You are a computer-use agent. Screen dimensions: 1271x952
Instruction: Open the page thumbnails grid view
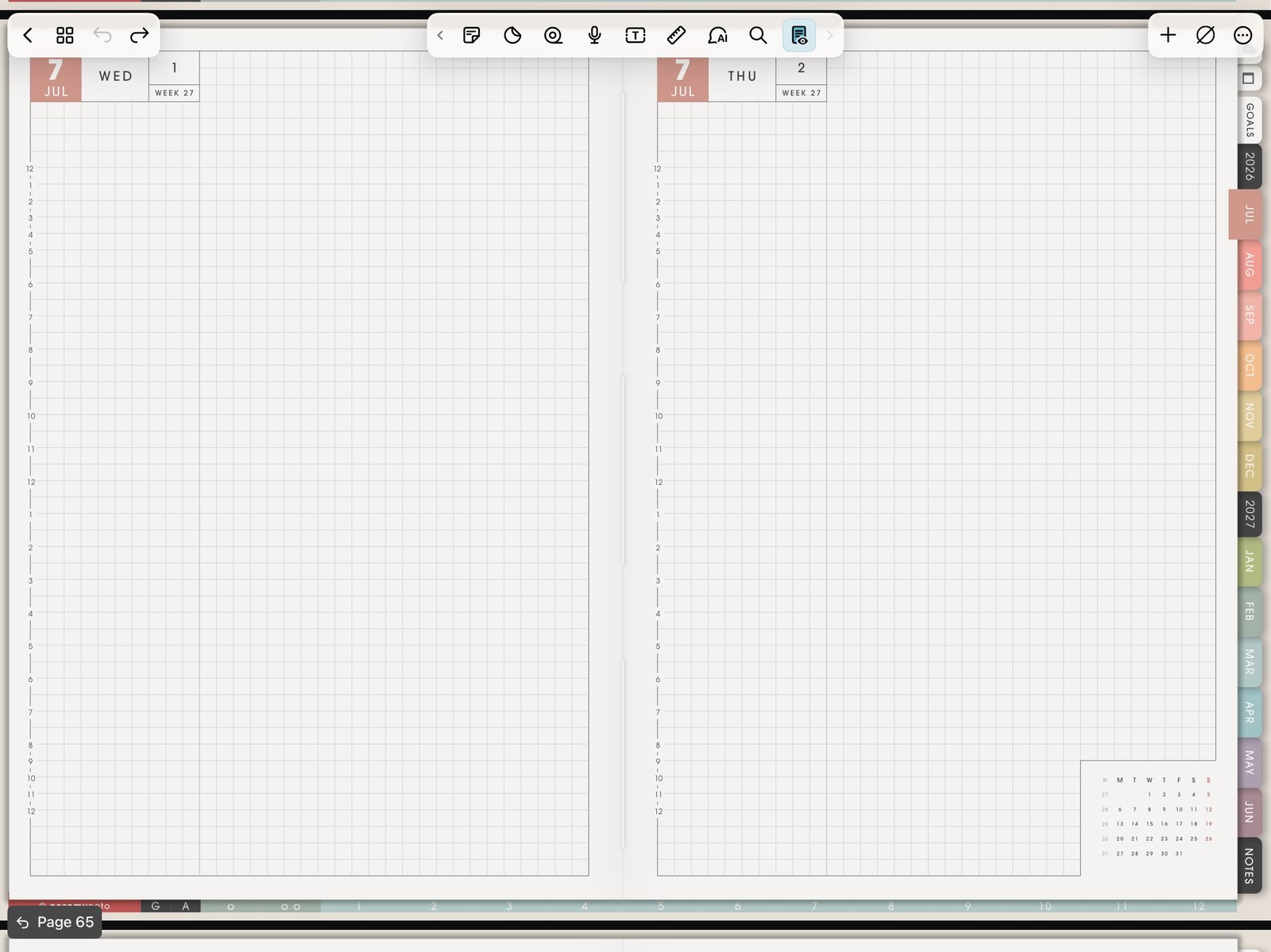tap(65, 35)
